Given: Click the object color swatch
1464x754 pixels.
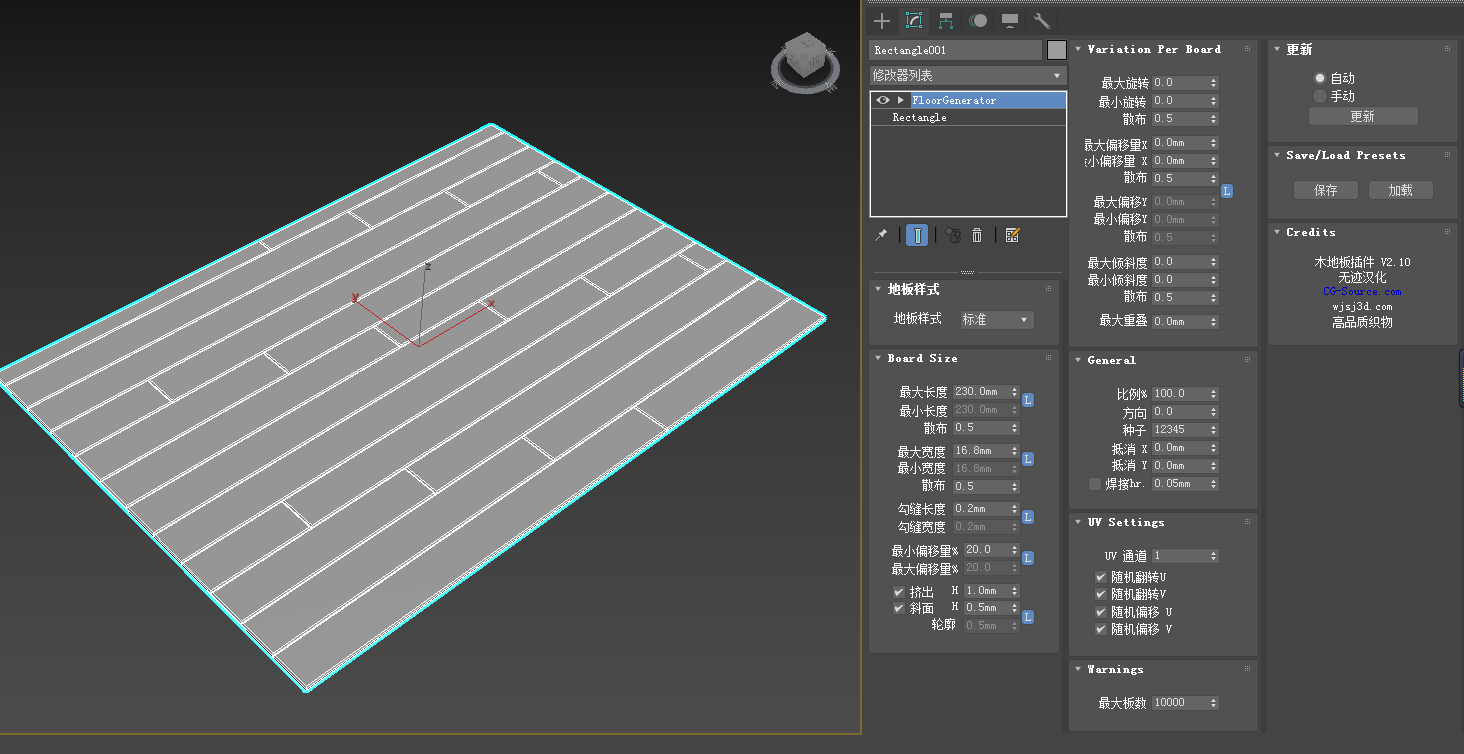Looking at the screenshot, I should click(1056, 50).
